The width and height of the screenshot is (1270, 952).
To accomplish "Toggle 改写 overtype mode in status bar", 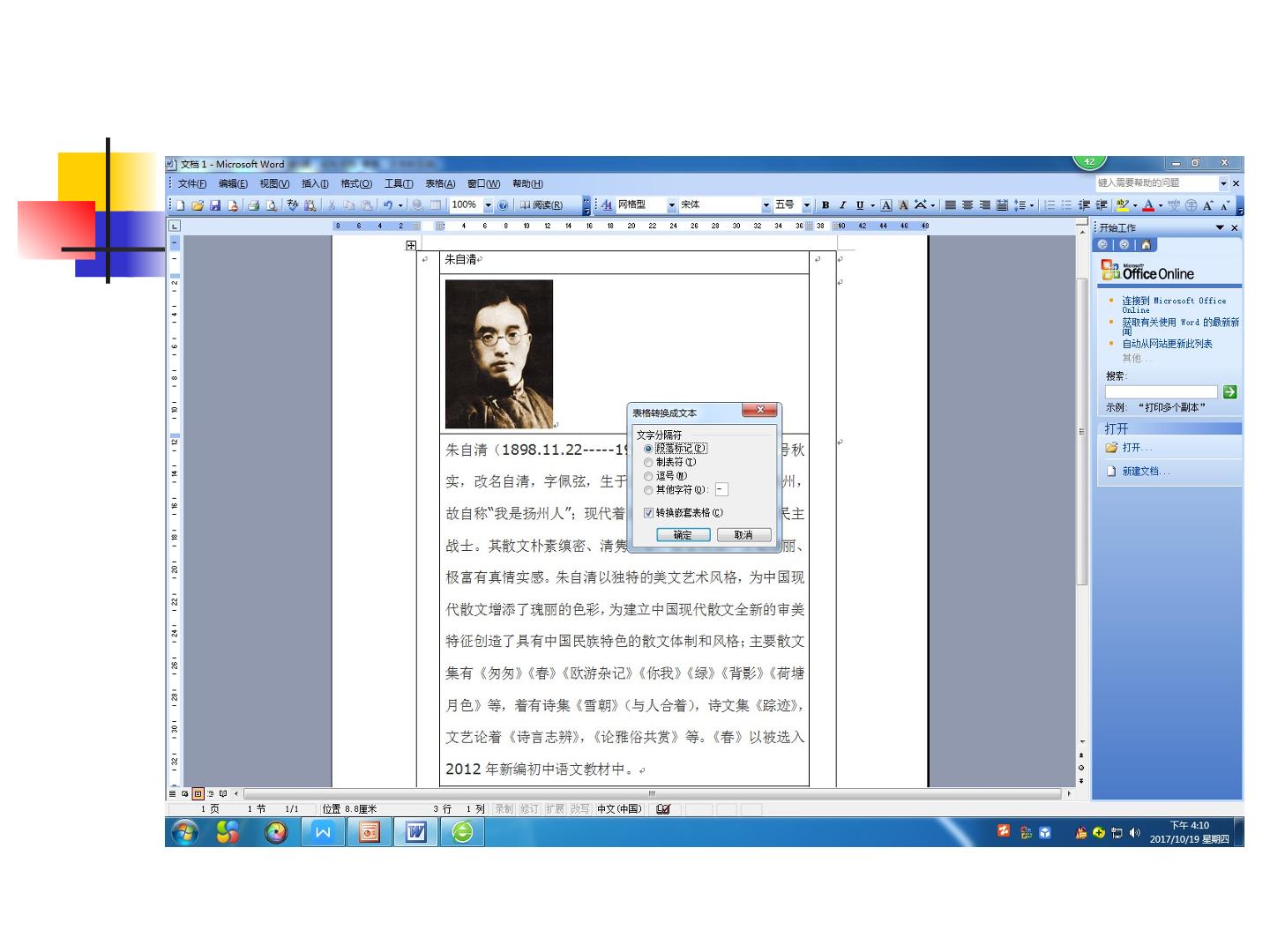I will 579,809.
